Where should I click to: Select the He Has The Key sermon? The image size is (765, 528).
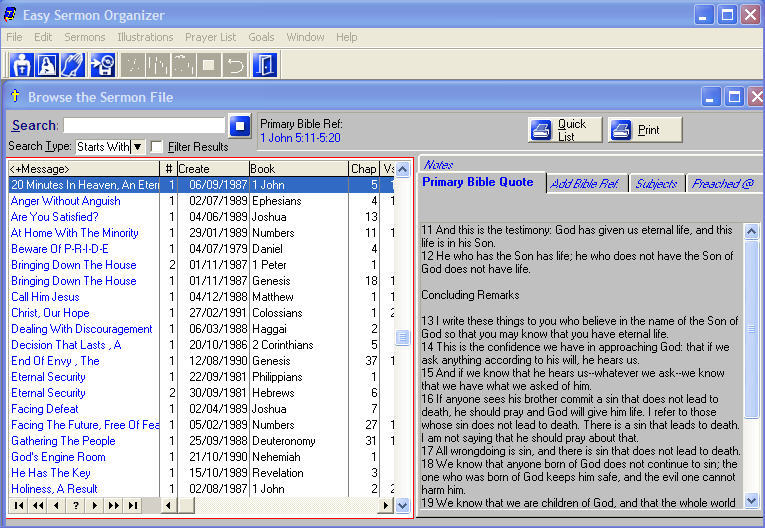[x=51, y=473]
